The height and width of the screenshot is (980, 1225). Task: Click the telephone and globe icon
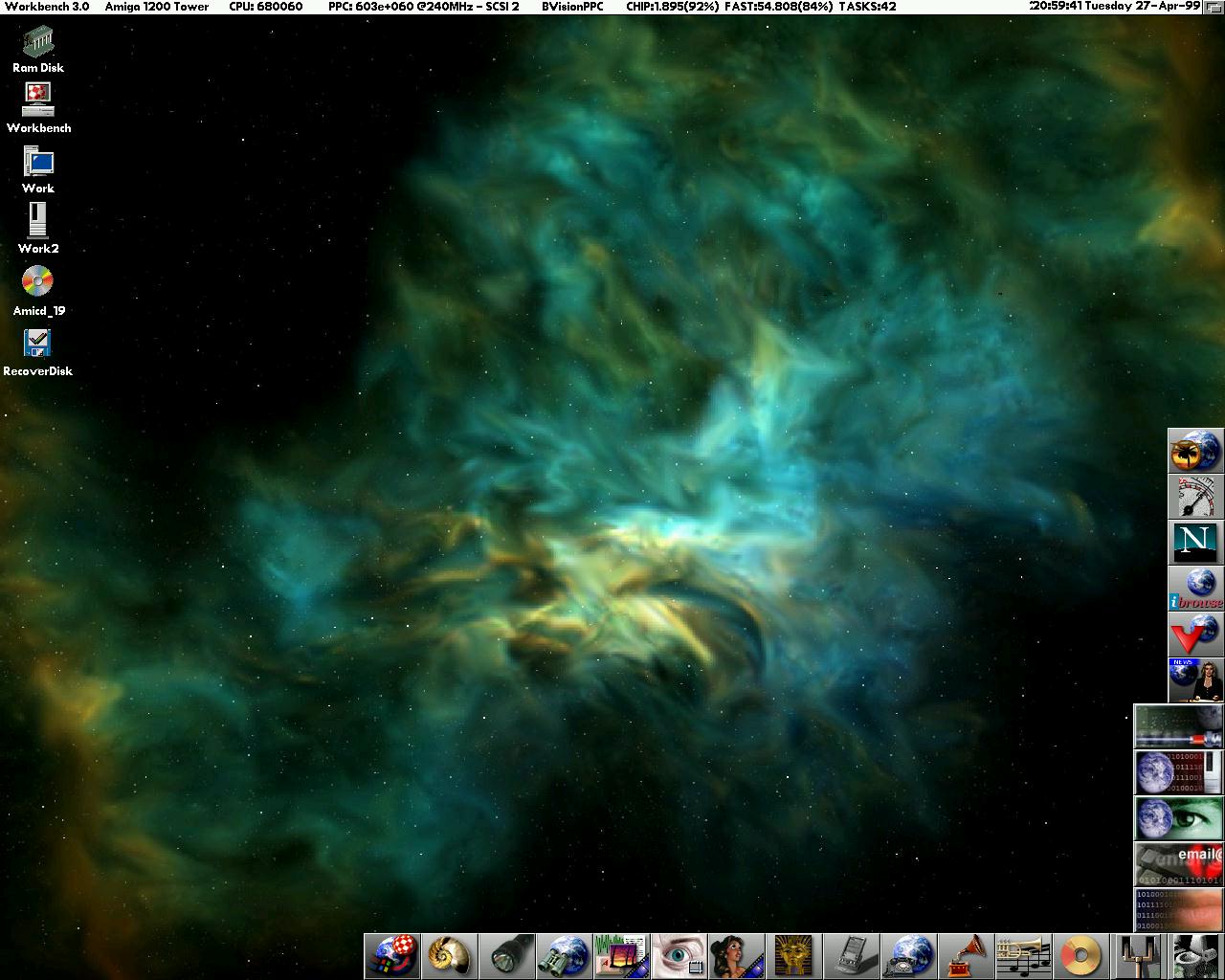click(908, 956)
